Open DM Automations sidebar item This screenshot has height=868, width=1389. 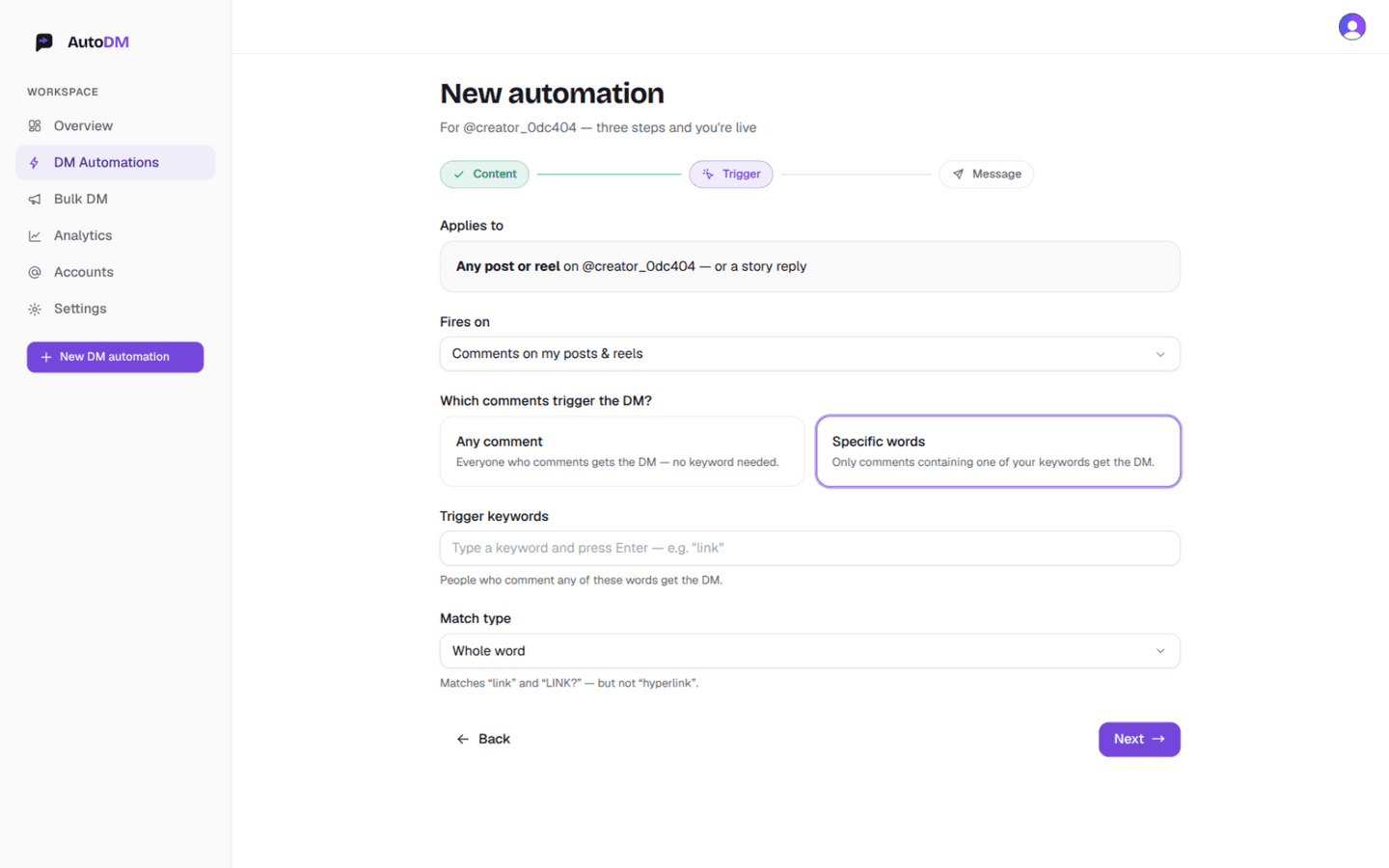115,163
